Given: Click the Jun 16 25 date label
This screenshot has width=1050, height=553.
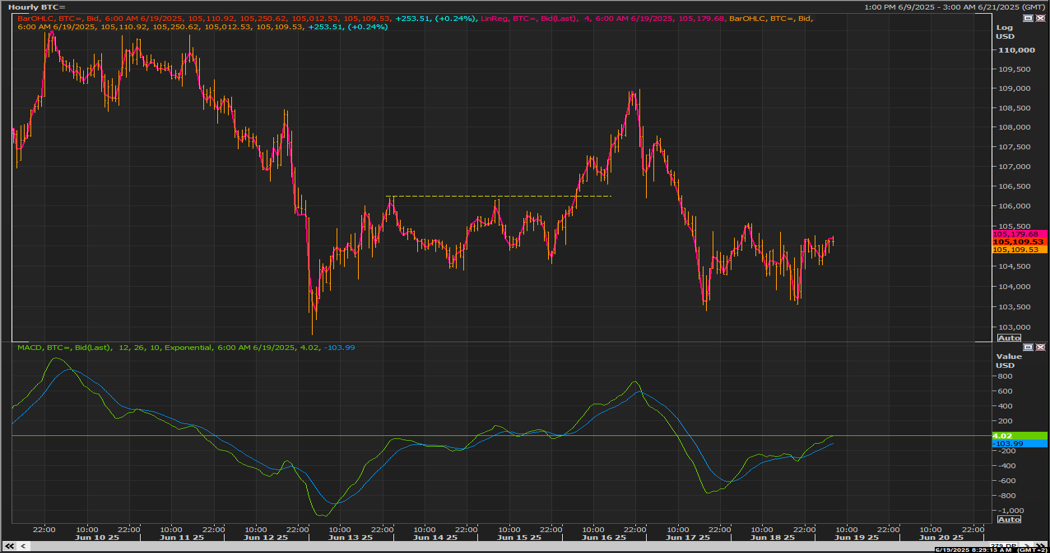Looking at the screenshot, I should tap(604, 538).
